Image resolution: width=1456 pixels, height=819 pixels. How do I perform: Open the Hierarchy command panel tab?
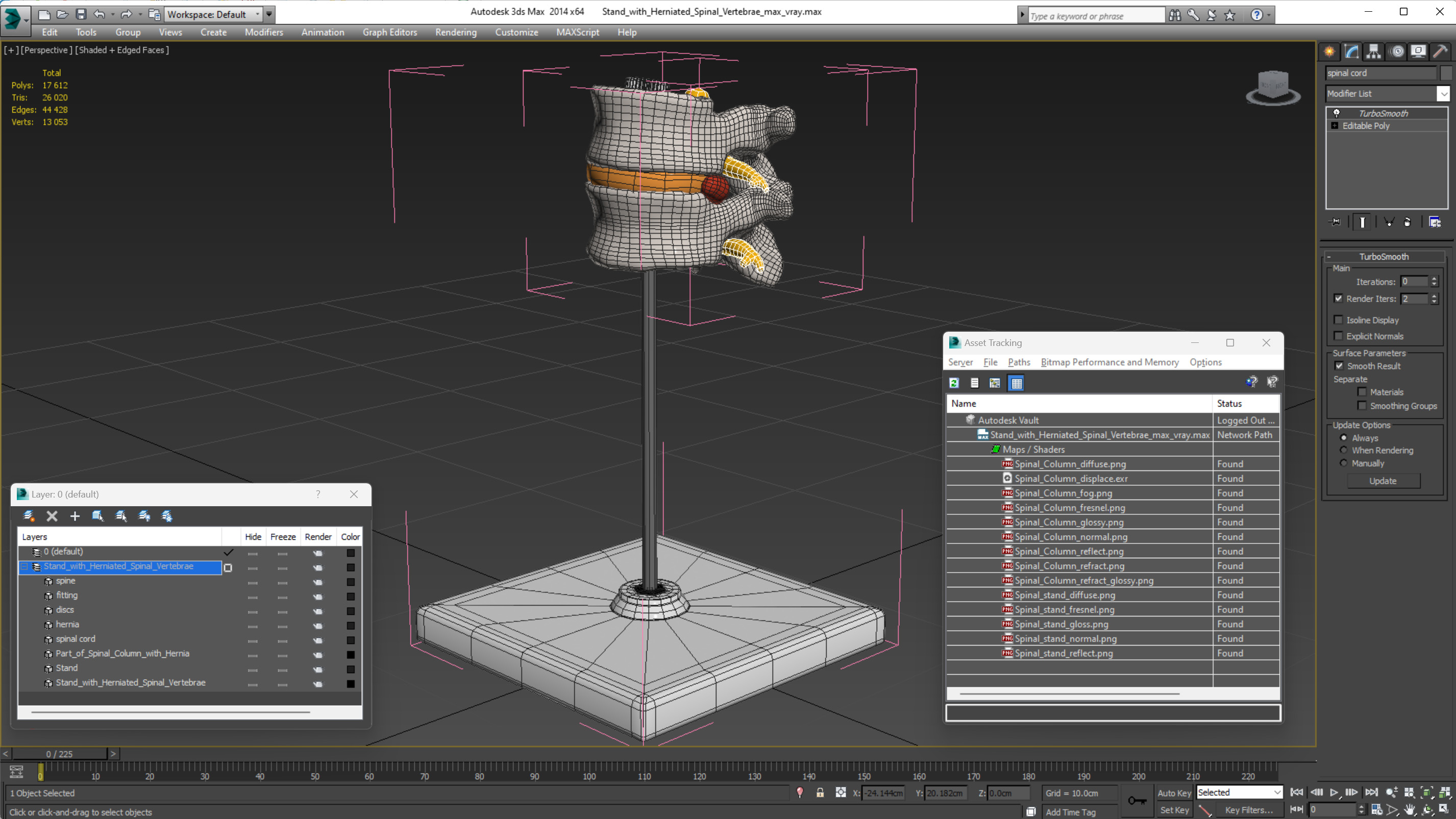1373,52
